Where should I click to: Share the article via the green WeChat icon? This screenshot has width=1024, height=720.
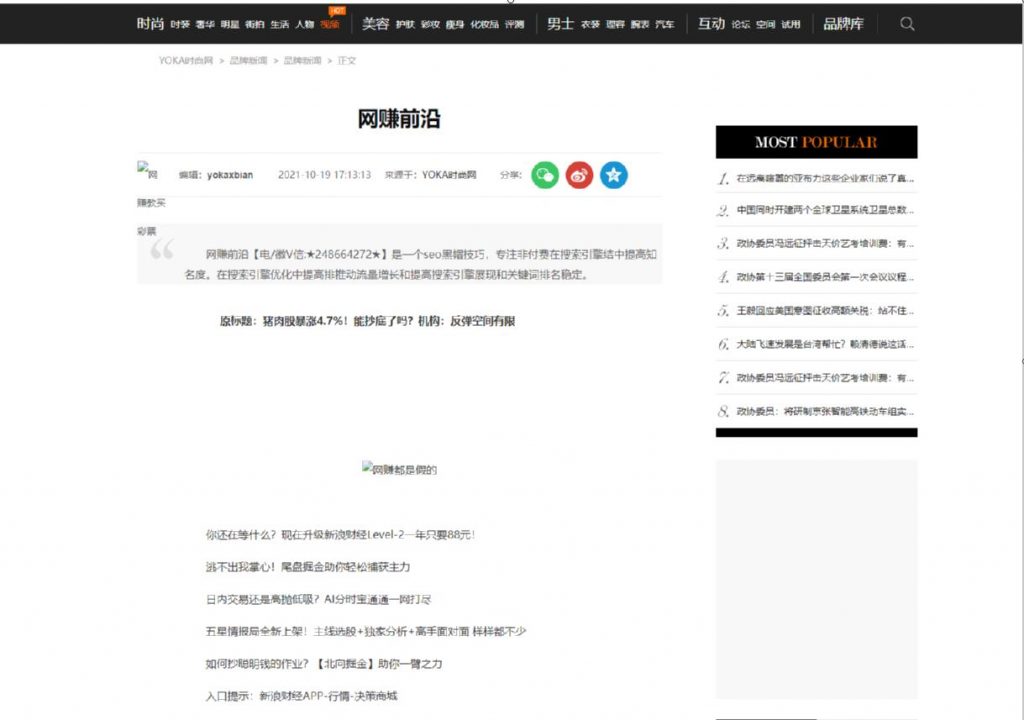click(545, 175)
